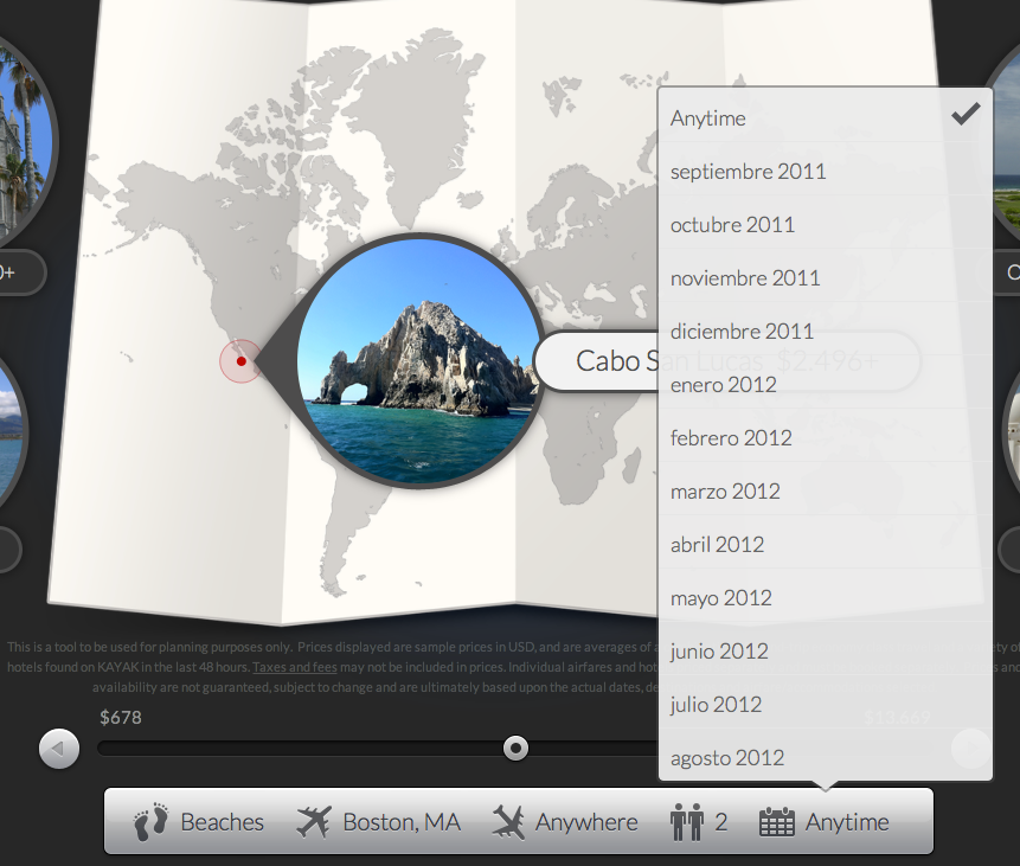
Task: Click the checkmark next to Anytime
Action: point(965,114)
